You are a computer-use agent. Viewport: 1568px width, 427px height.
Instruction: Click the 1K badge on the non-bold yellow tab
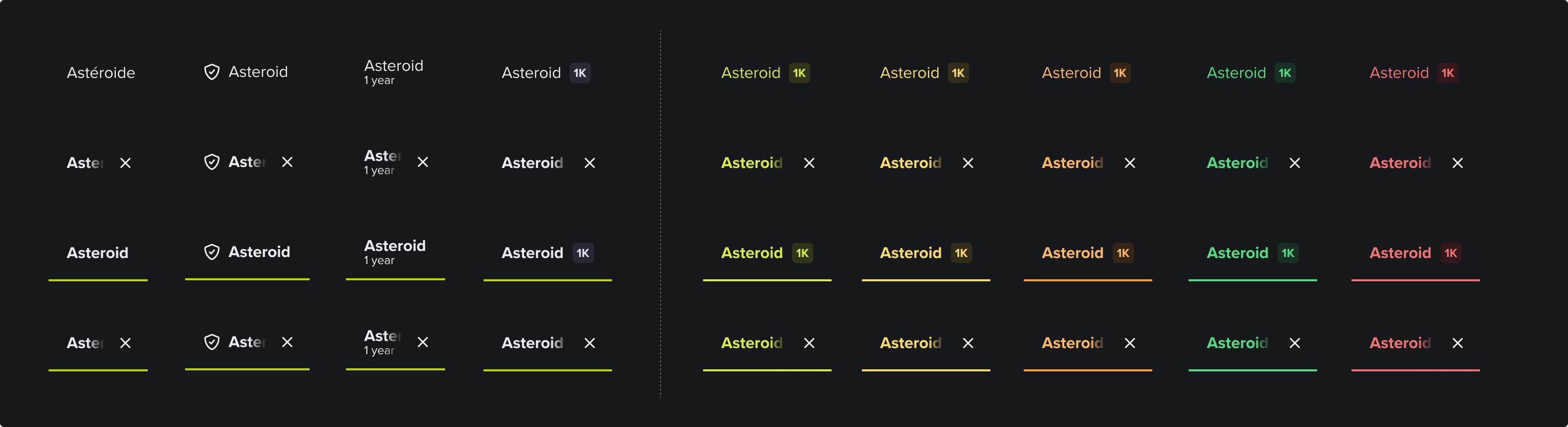[957, 73]
